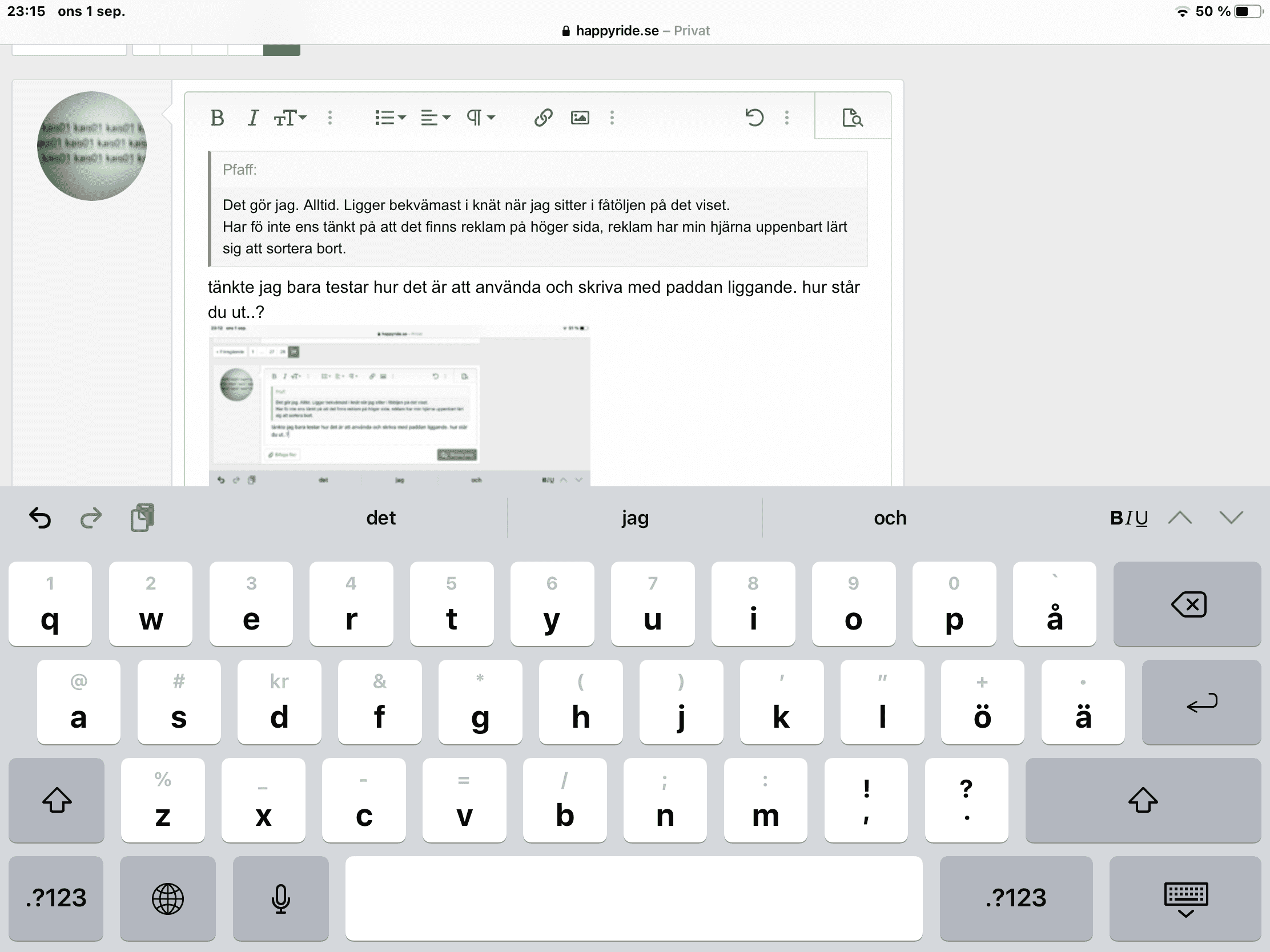Toggle italic formatting in editor toolbar

(x=252, y=118)
